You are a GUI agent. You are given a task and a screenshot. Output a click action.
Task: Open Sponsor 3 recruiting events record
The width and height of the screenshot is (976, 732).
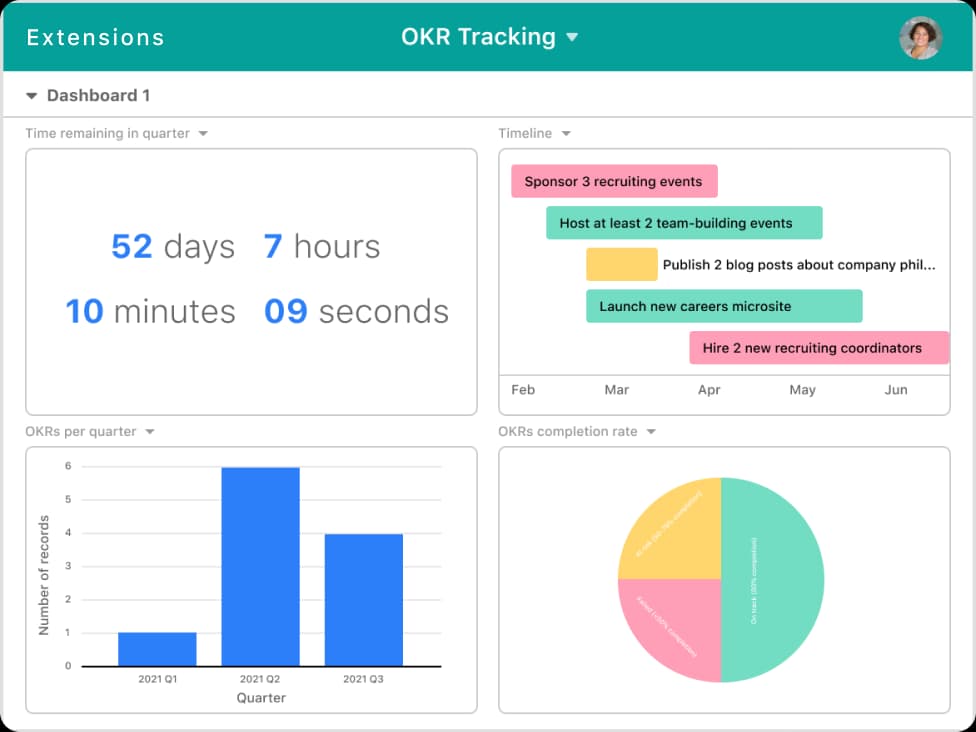tap(614, 181)
